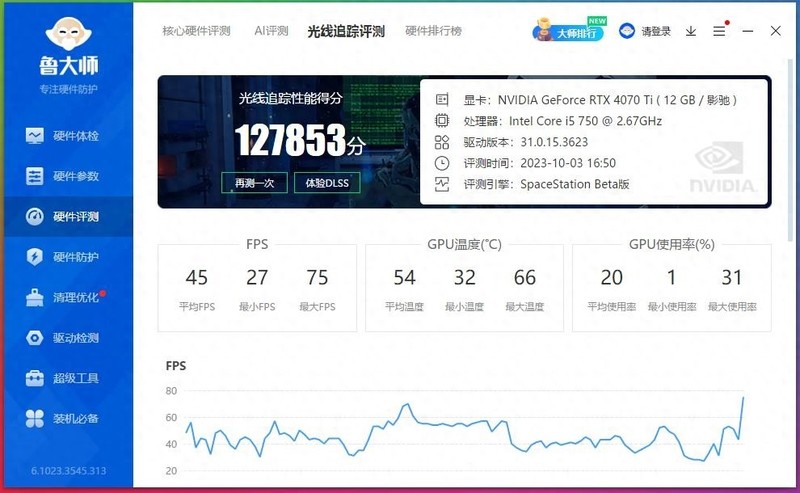Open 大师排行 ranking button
The height and width of the screenshot is (493, 800).
tap(569, 31)
